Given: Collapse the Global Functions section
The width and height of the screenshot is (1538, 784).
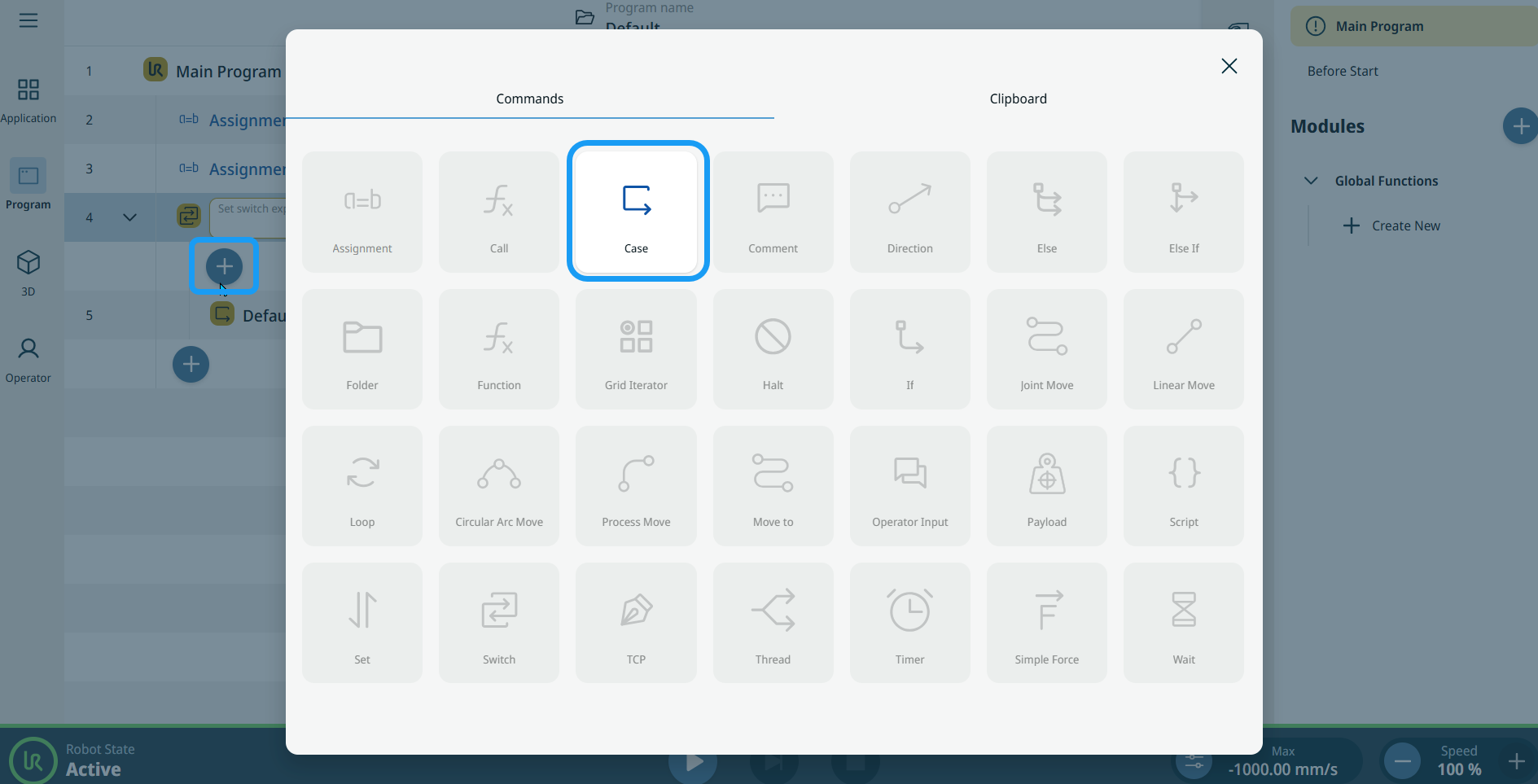Looking at the screenshot, I should 1311,181.
